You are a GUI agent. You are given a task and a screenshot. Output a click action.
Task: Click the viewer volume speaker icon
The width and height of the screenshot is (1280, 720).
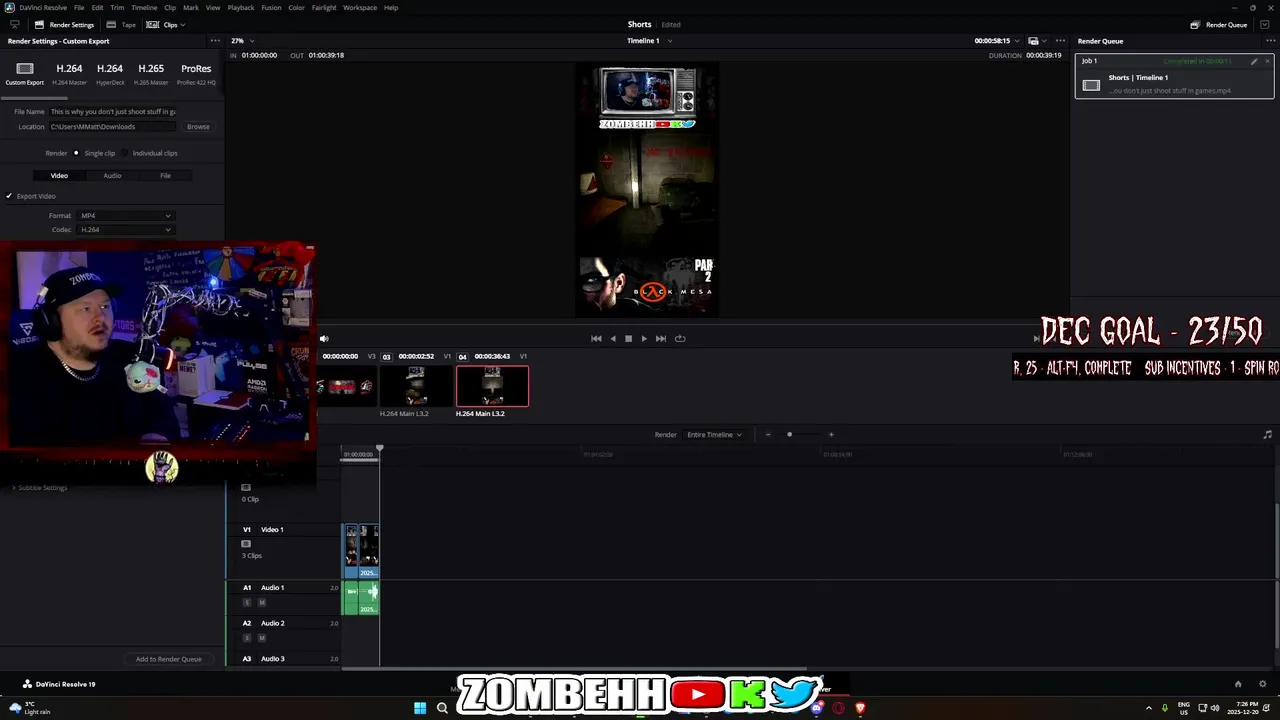pyautogui.click(x=324, y=338)
